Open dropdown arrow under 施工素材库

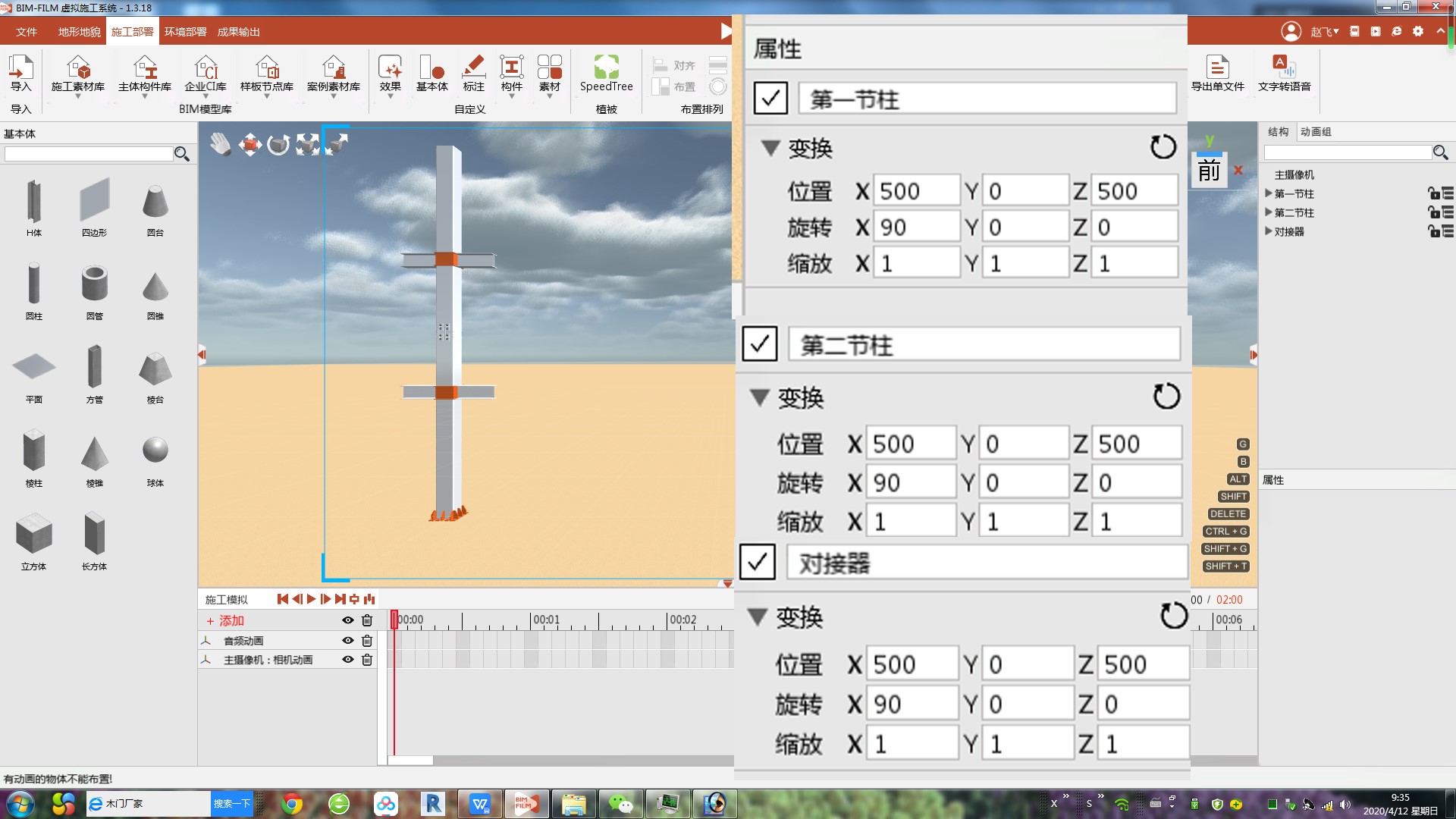click(77, 96)
